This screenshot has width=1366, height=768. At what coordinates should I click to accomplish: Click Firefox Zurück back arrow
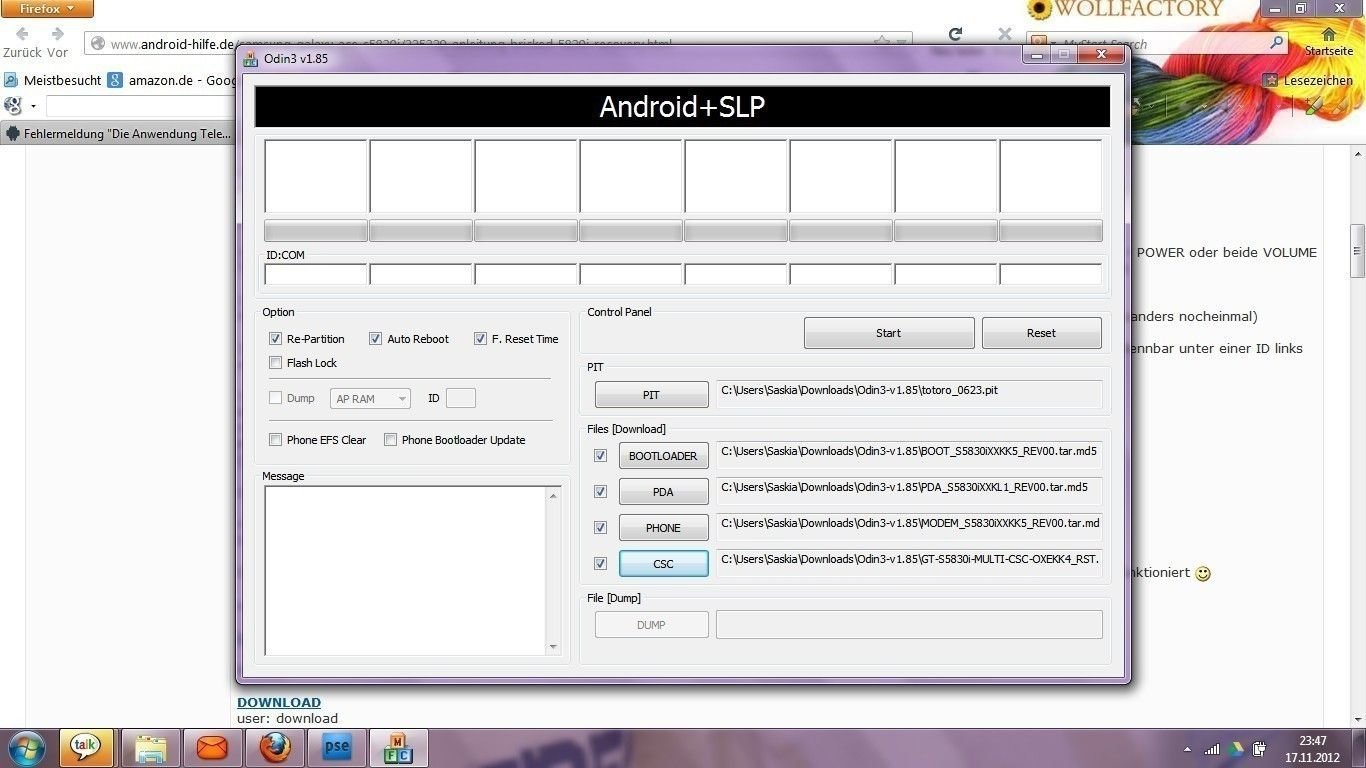click(21, 35)
